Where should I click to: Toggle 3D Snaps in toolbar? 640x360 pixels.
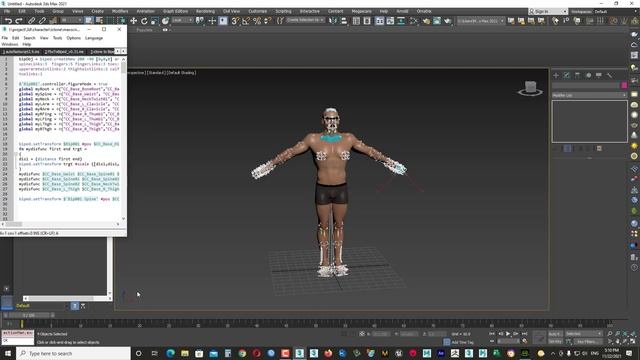[x=235, y=21]
